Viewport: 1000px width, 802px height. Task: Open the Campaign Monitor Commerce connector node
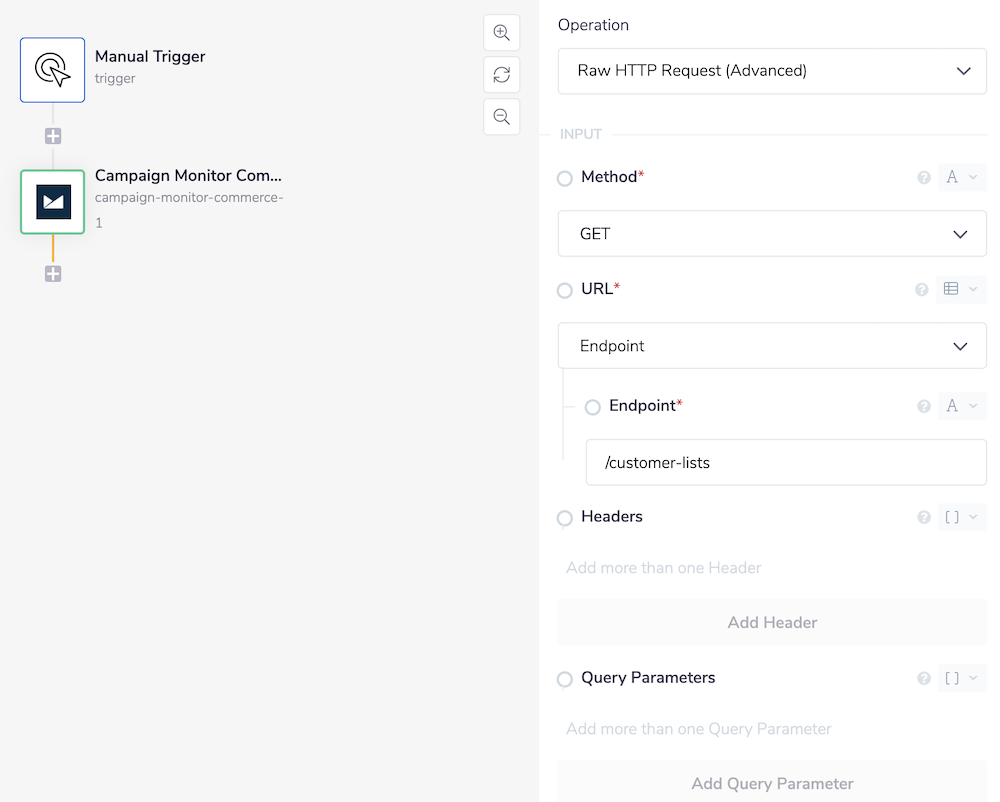[52, 201]
